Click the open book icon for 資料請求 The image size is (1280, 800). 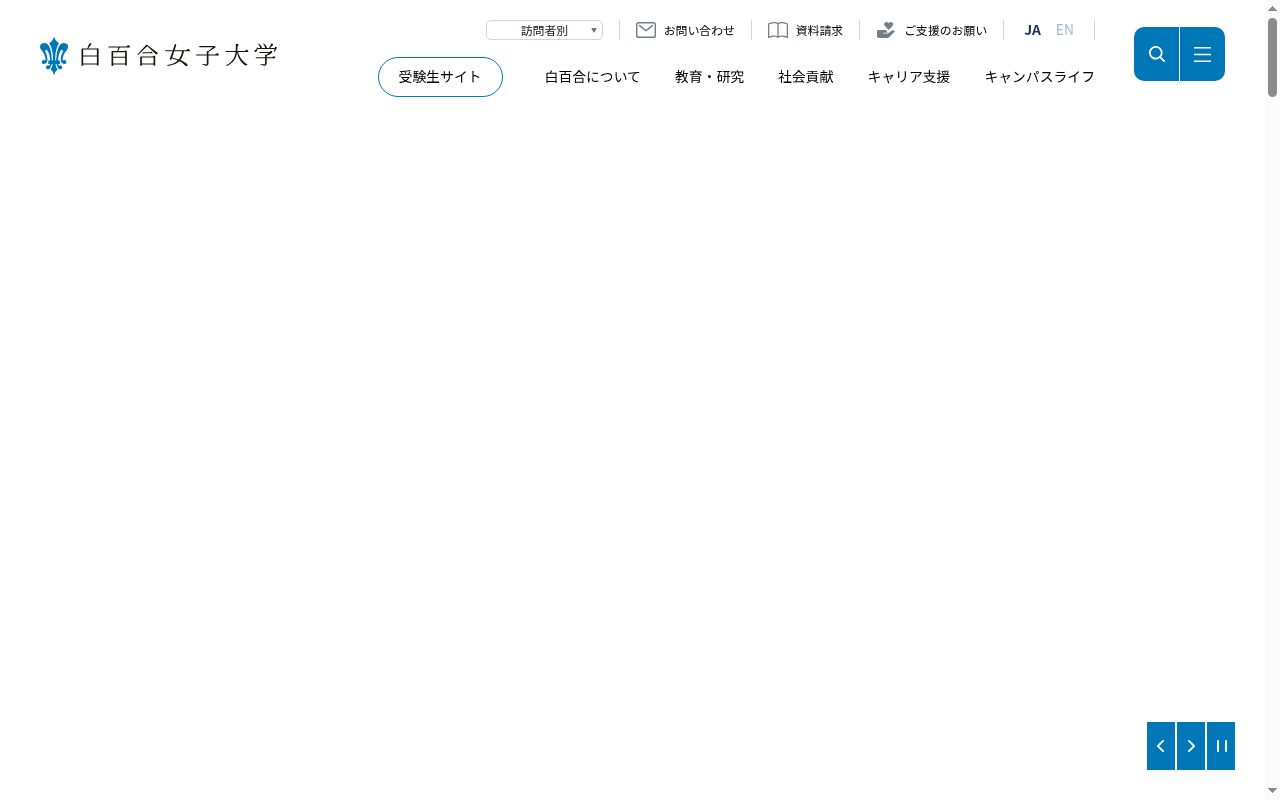pos(778,30)
